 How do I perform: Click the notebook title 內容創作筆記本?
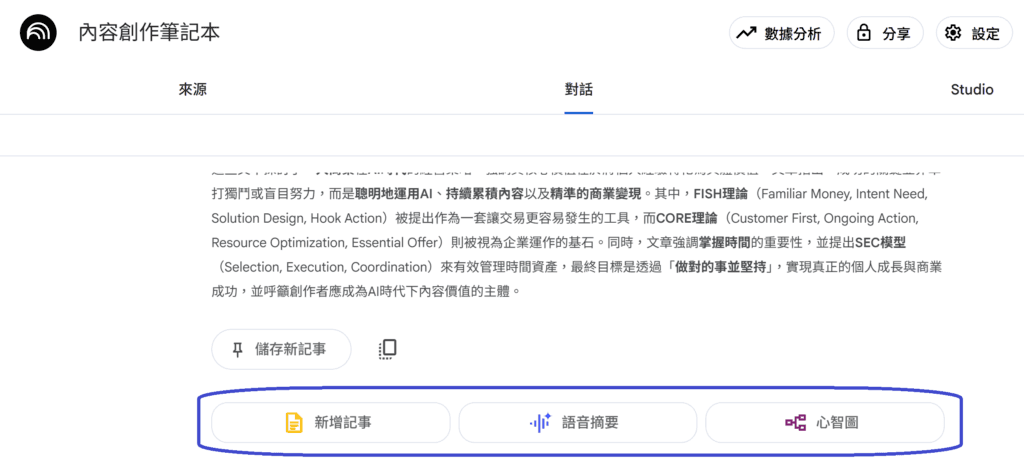pyautogui.click(x=149, y=33)
